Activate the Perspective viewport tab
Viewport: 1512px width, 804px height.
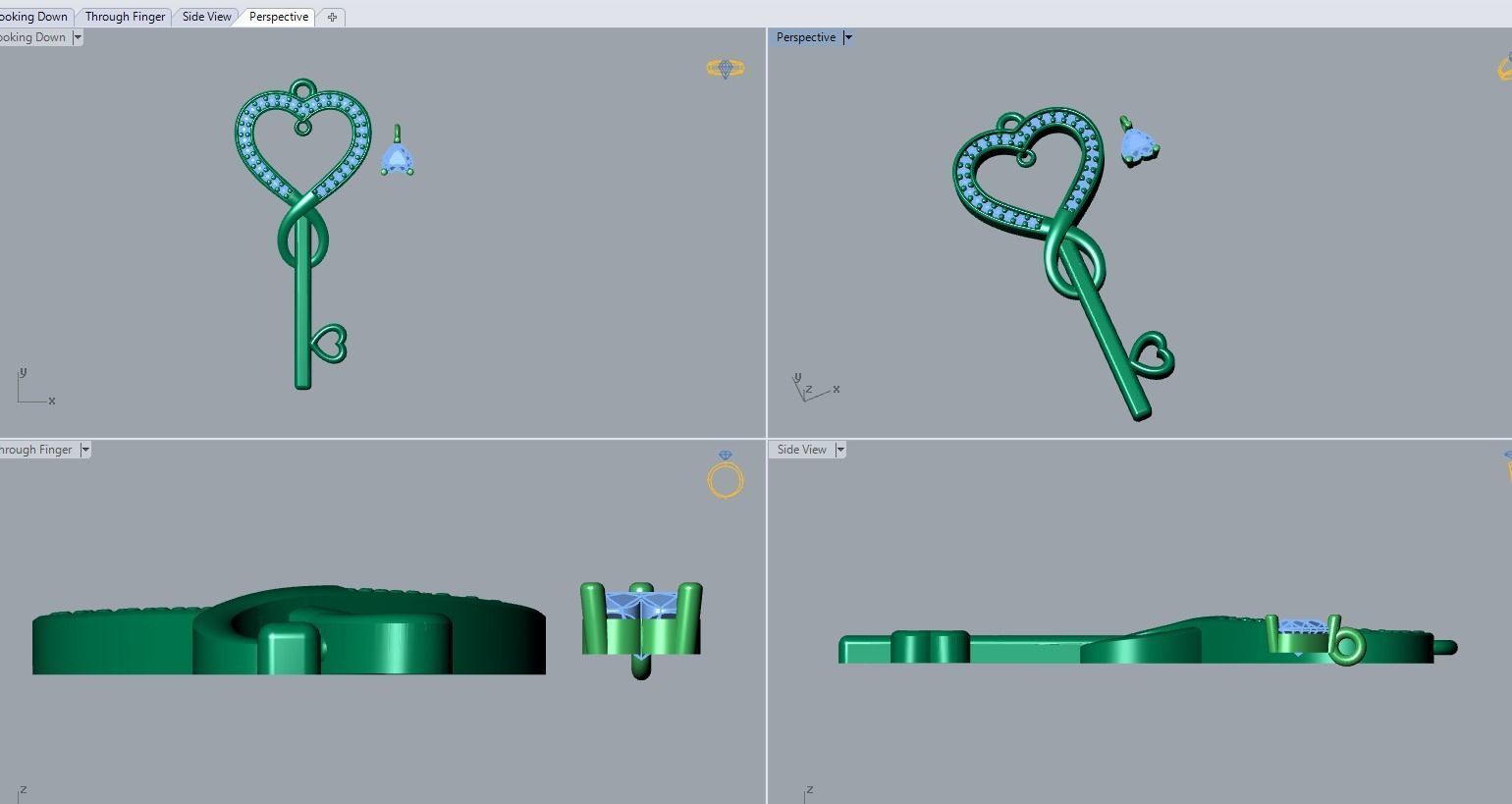click(x=279, y=17)
